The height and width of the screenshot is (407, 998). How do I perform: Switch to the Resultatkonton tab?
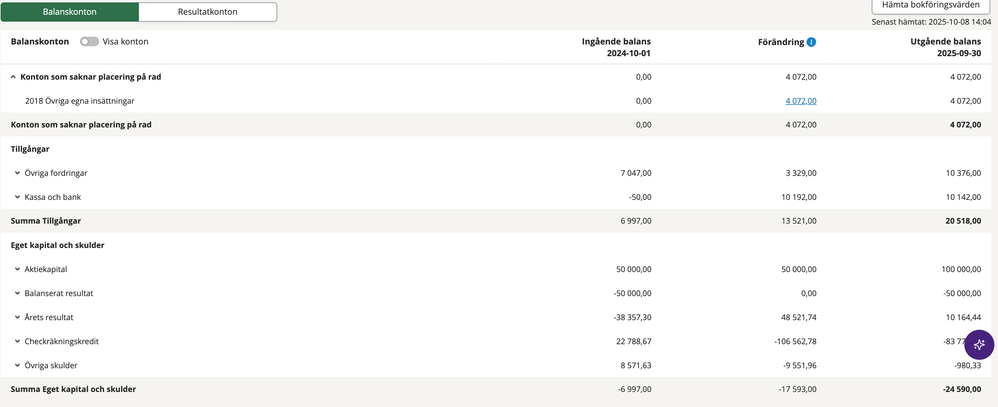(x=208, y=12)
